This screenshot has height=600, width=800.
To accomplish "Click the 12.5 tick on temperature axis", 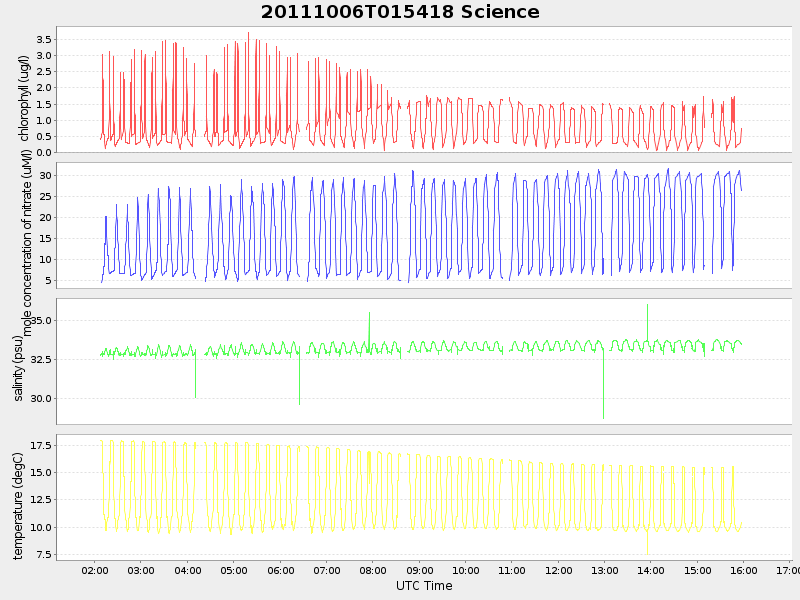I will tap(41, 499).
